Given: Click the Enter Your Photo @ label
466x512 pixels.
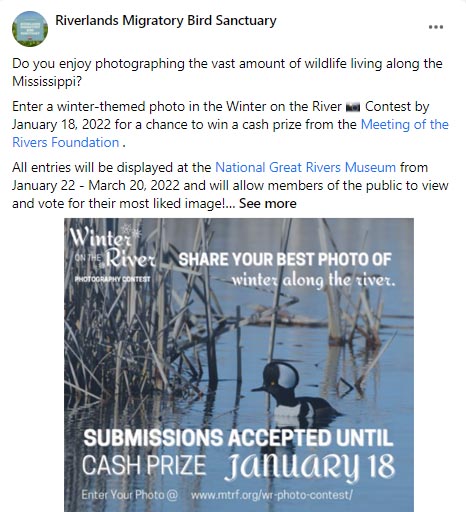Looking at the screenshot, I should pyautogui.click(x=129, y=495).
